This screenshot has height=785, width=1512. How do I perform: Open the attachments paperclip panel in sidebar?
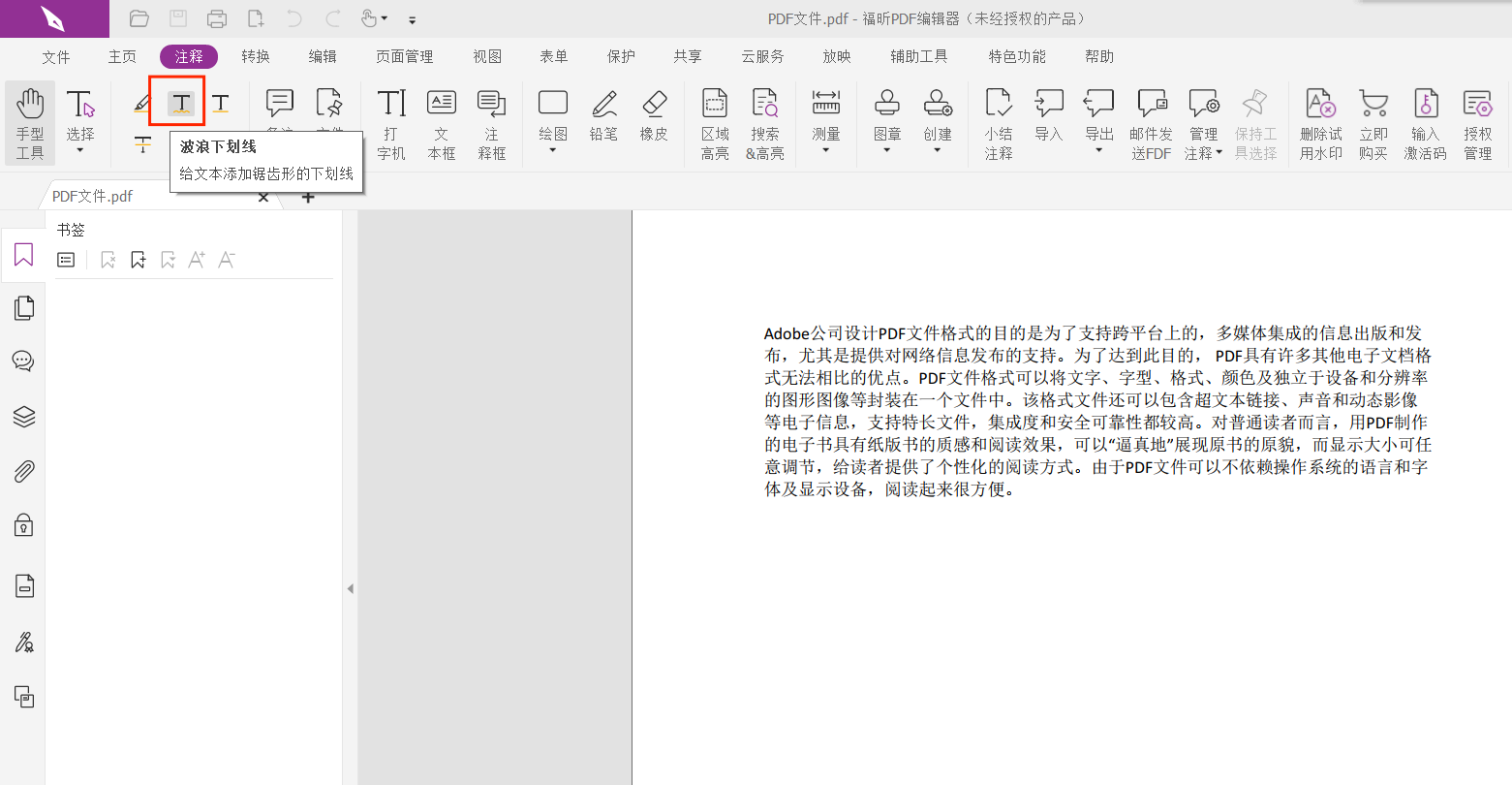coord(23,471)
